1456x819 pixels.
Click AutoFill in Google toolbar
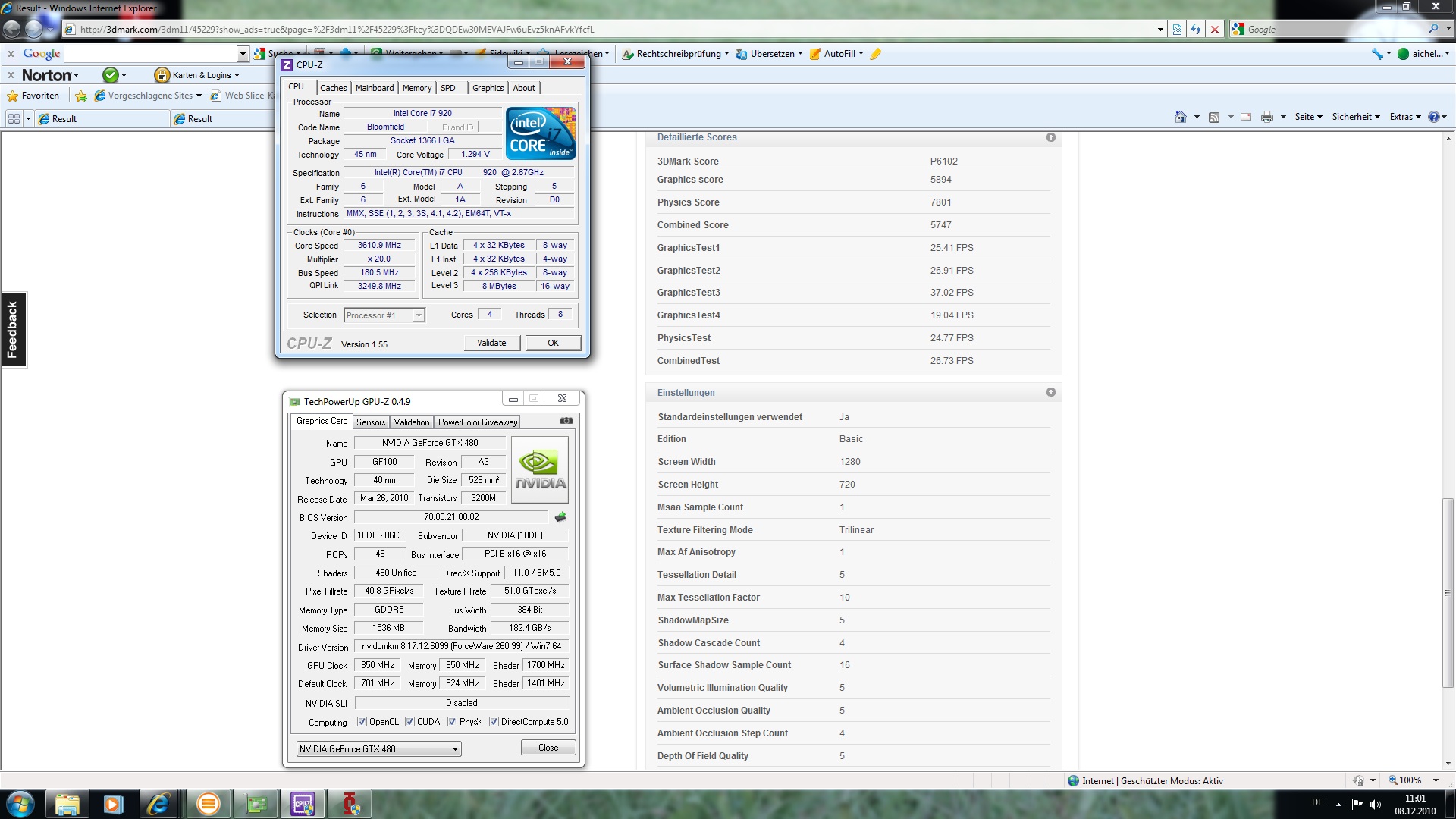point(836,54)
